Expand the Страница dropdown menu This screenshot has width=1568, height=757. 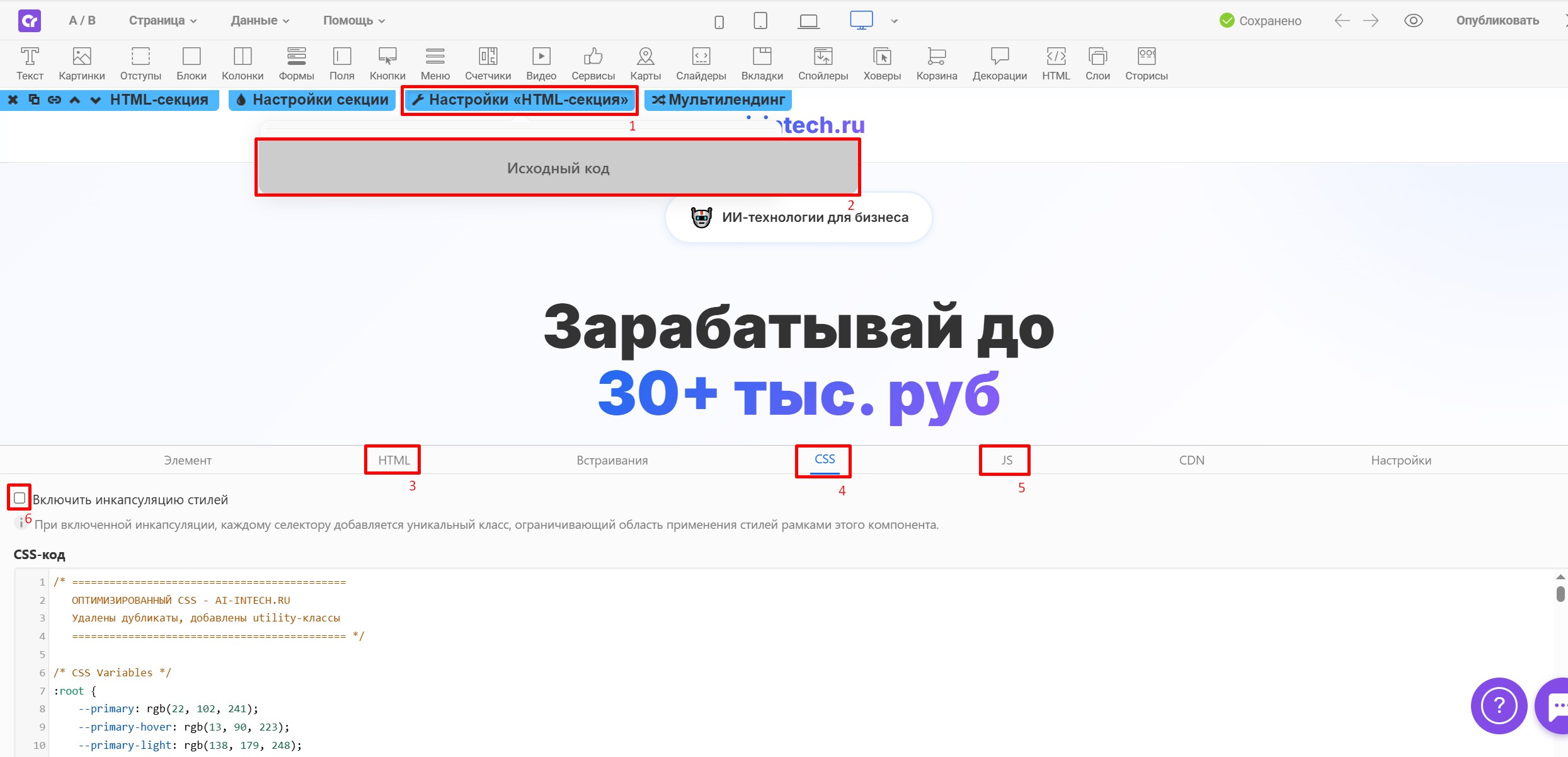[163, 21]
